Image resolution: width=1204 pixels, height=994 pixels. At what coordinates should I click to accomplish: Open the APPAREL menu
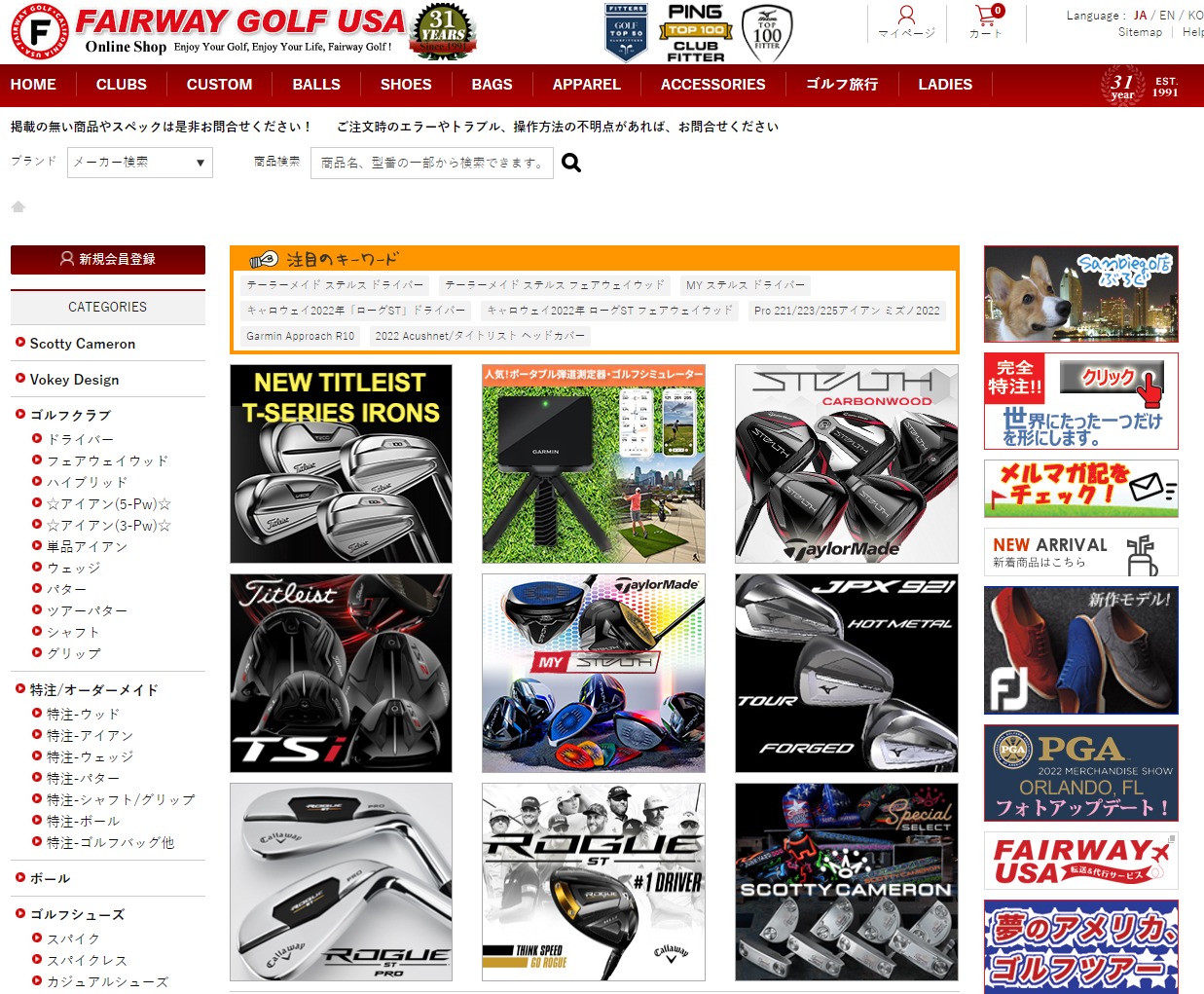point(587,85)
